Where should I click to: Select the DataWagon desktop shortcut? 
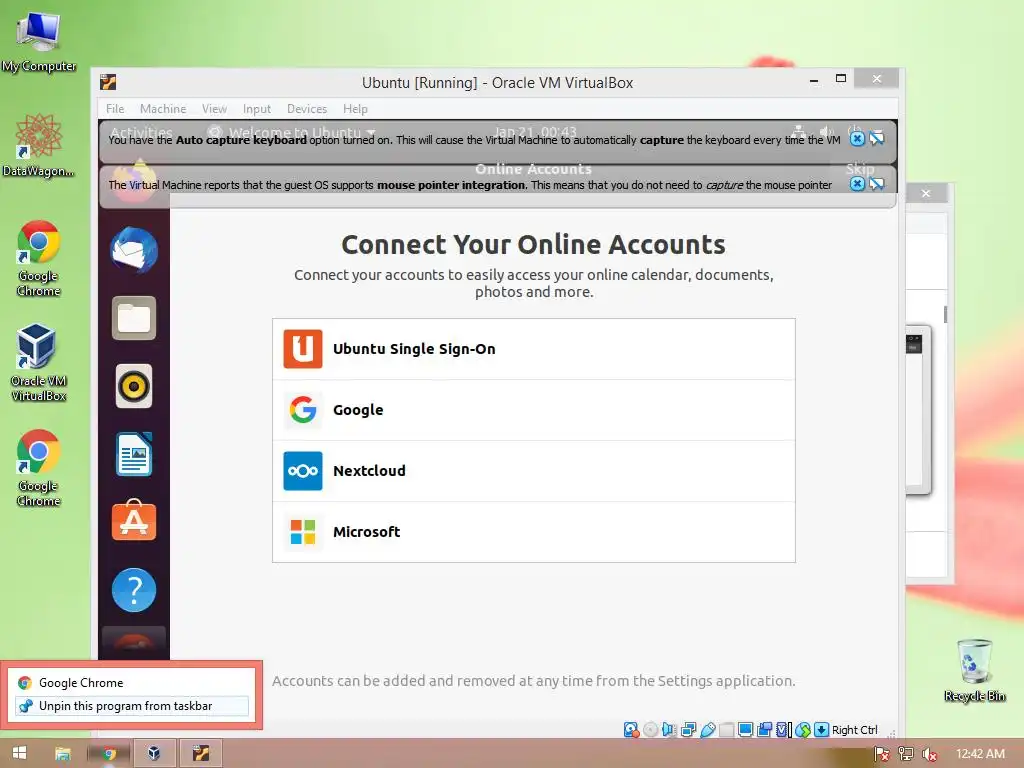[x=39, y=145]
